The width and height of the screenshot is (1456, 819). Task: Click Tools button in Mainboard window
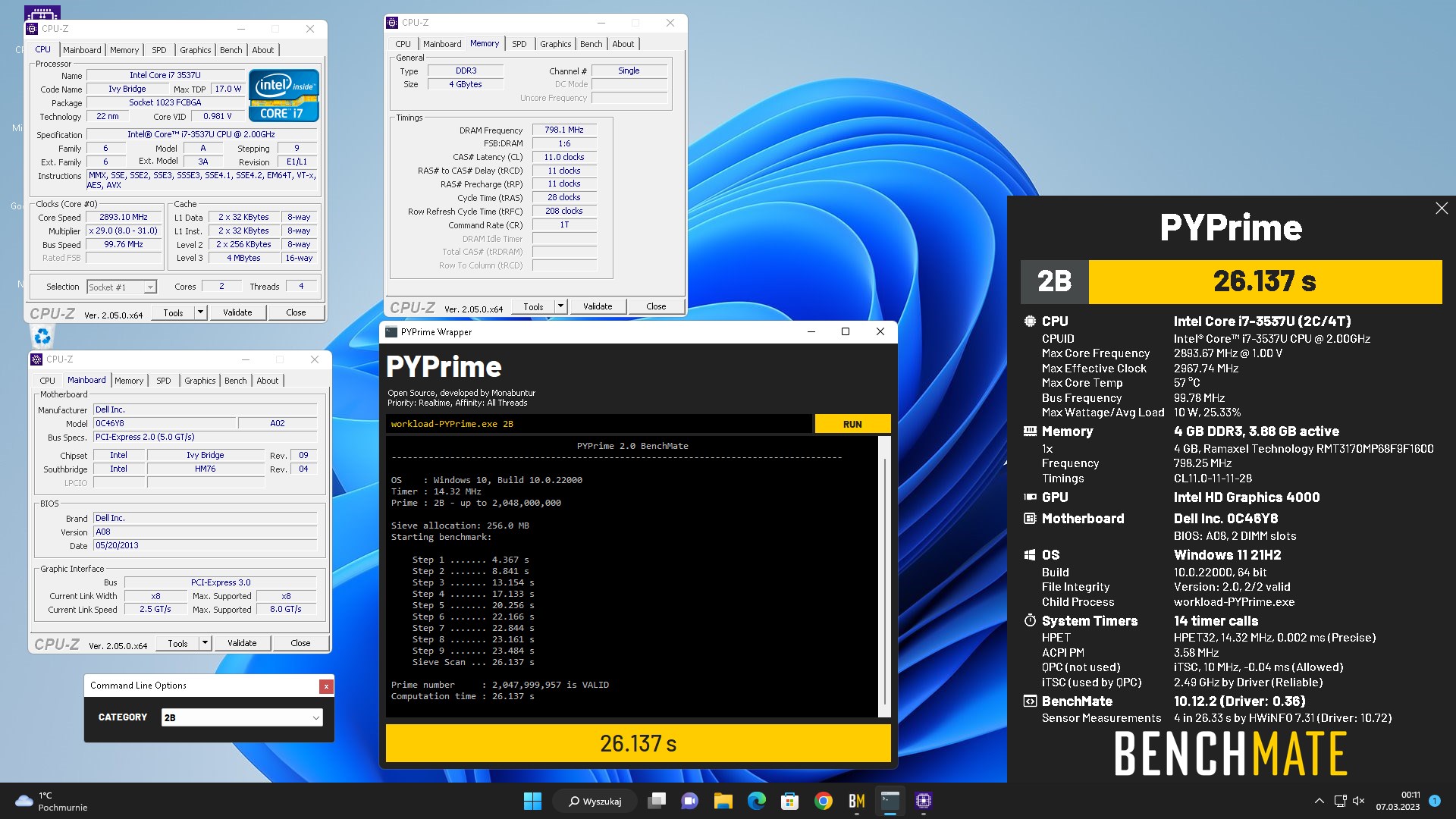177,643
